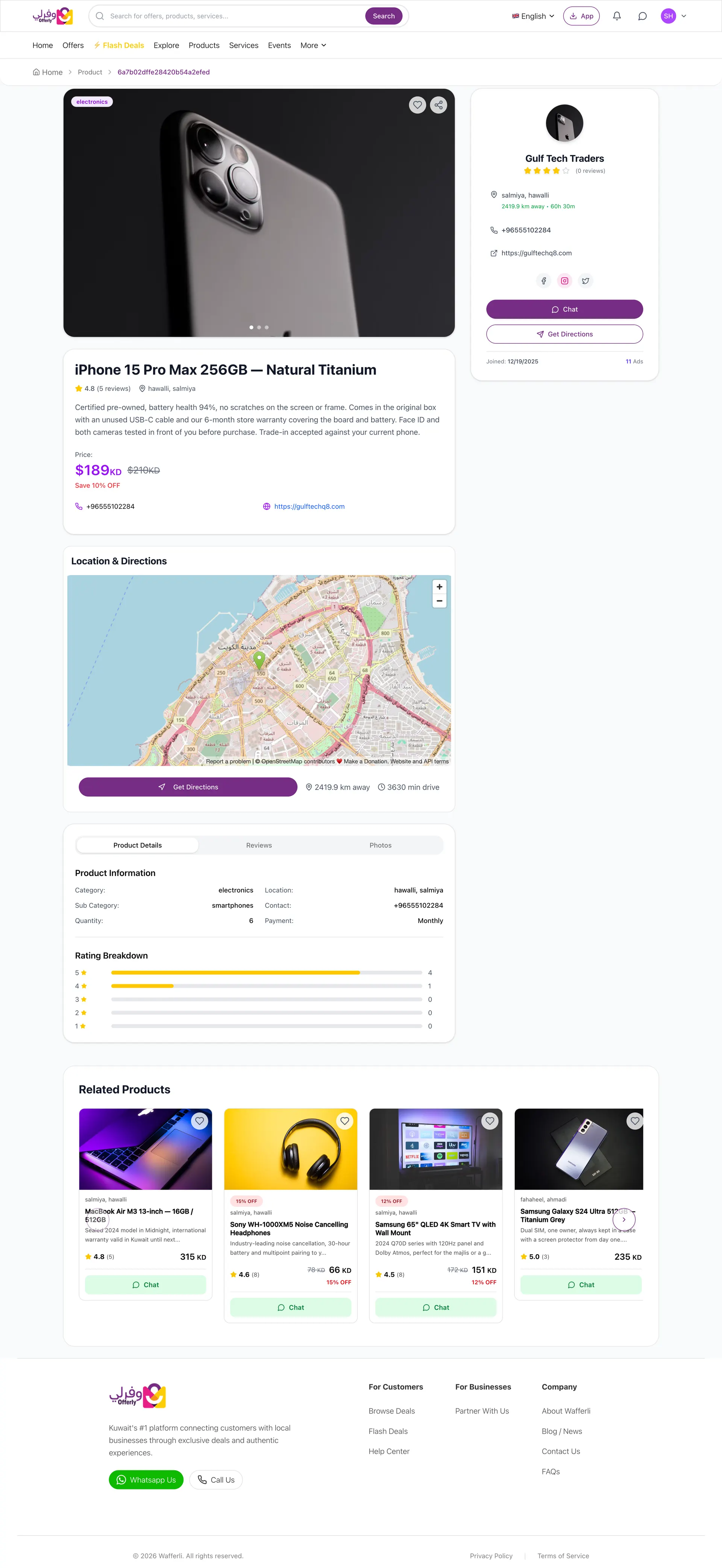Click Chat button in seller card
The width and height of the screenshot is (722, 1568).
click(564, 309)
